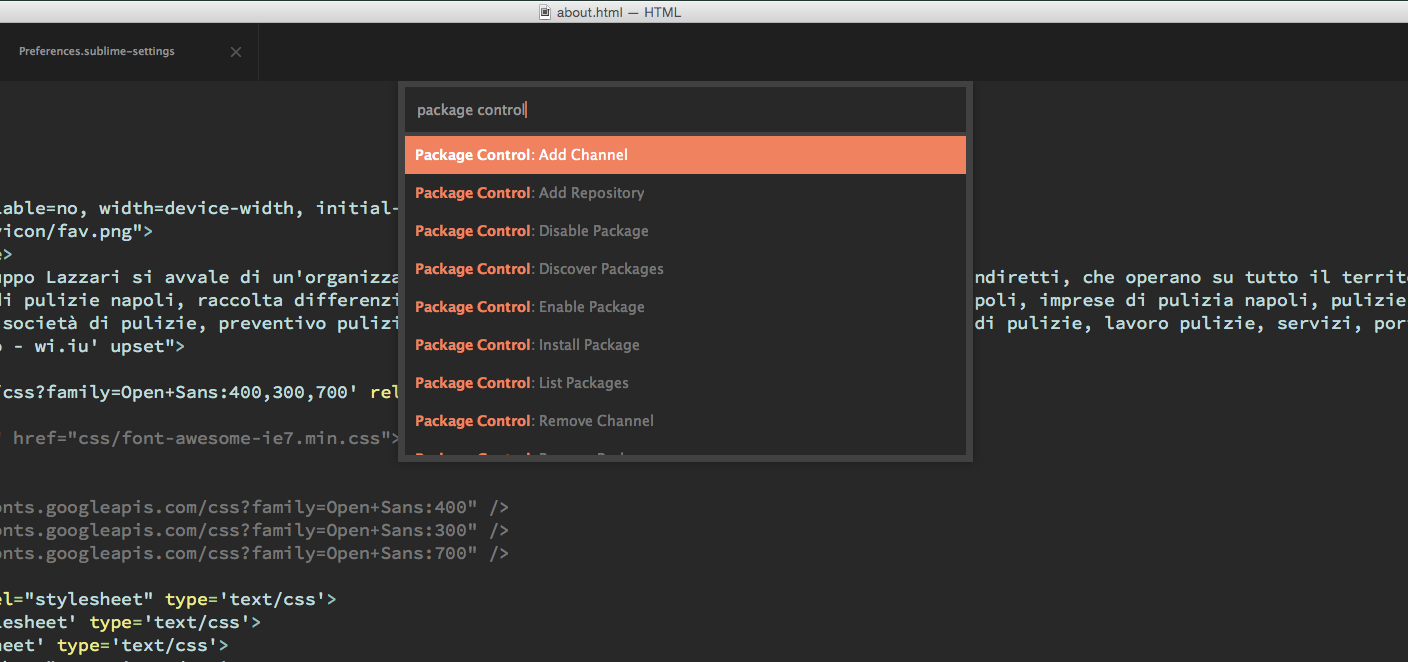
Task: Click the wi.iu' upset code line
Action: coord(93,346)
